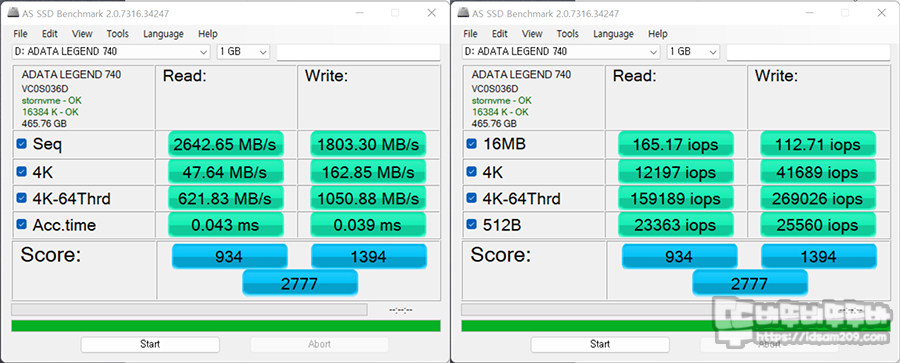Click the 4K read result 47.64 MB/s
The image size is (900, 363).
click(226, 172)
